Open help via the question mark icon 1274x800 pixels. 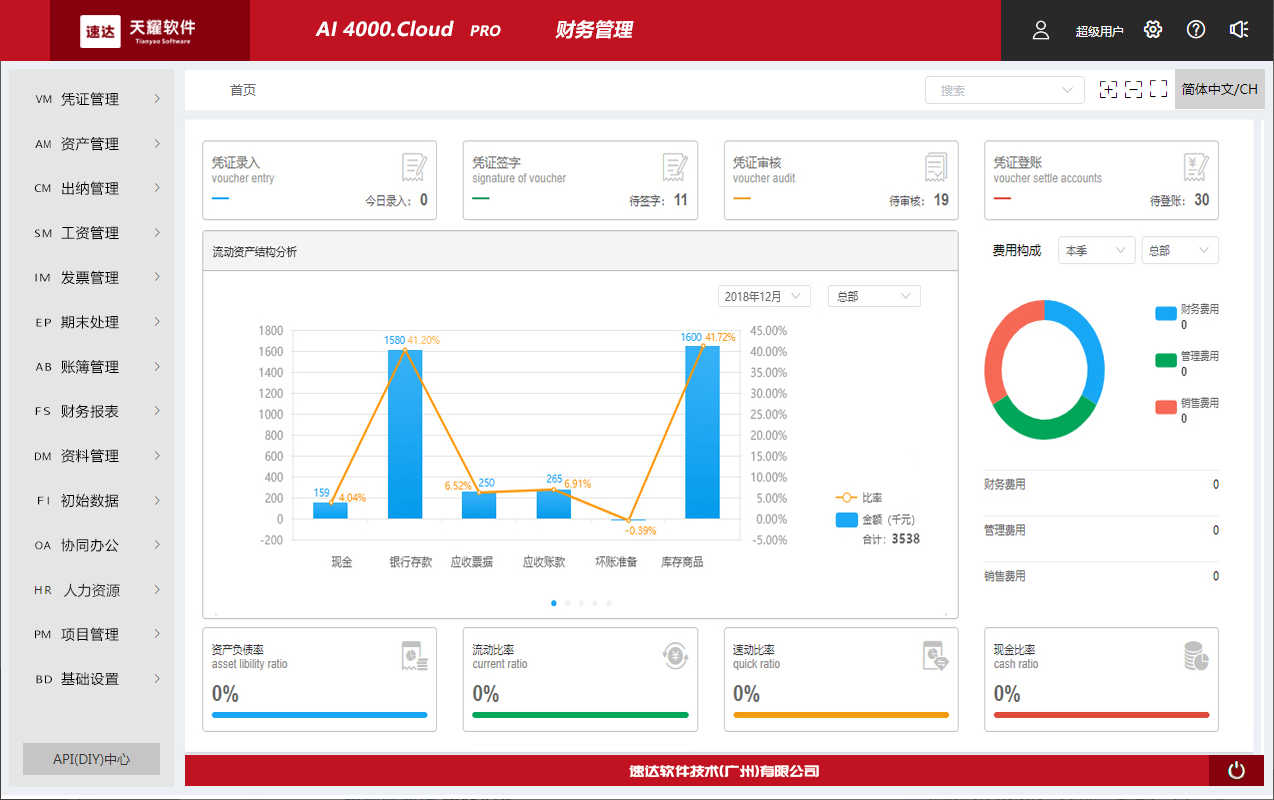click(1195, 30)
